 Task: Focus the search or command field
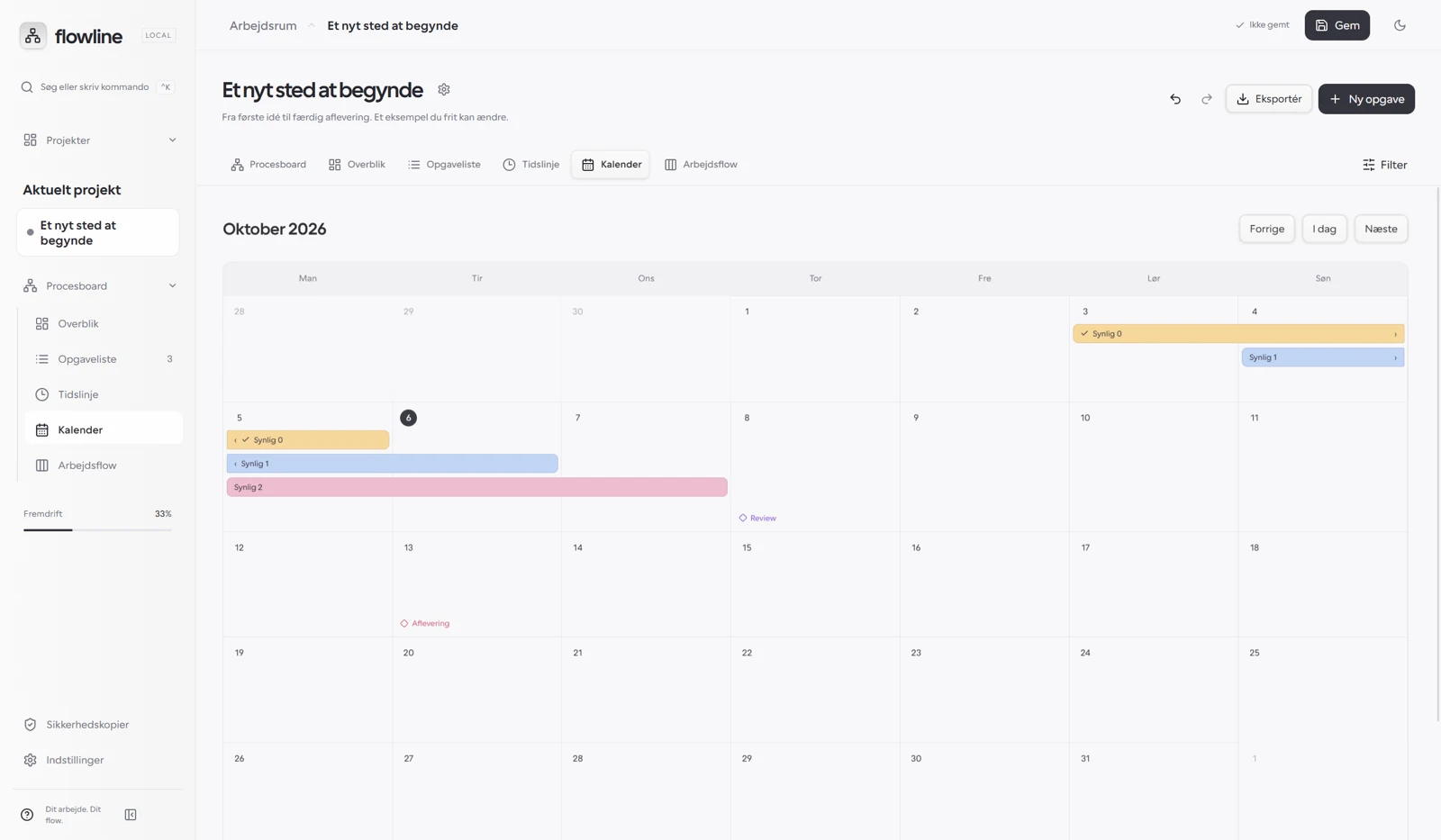pos(98,87)
